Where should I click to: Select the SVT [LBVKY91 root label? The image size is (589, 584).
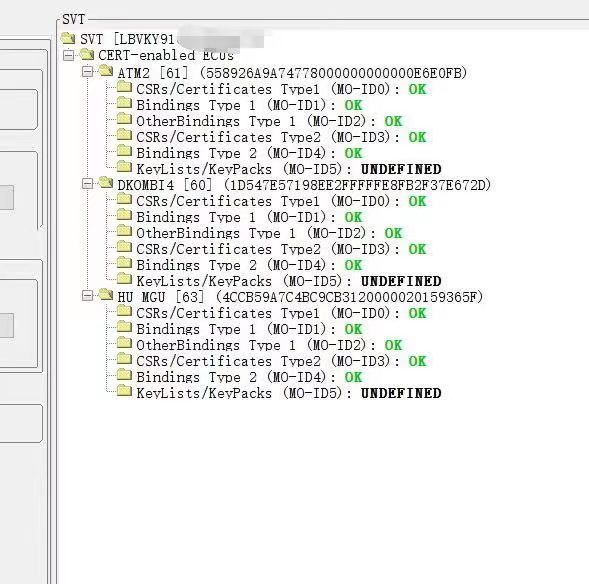127,39
